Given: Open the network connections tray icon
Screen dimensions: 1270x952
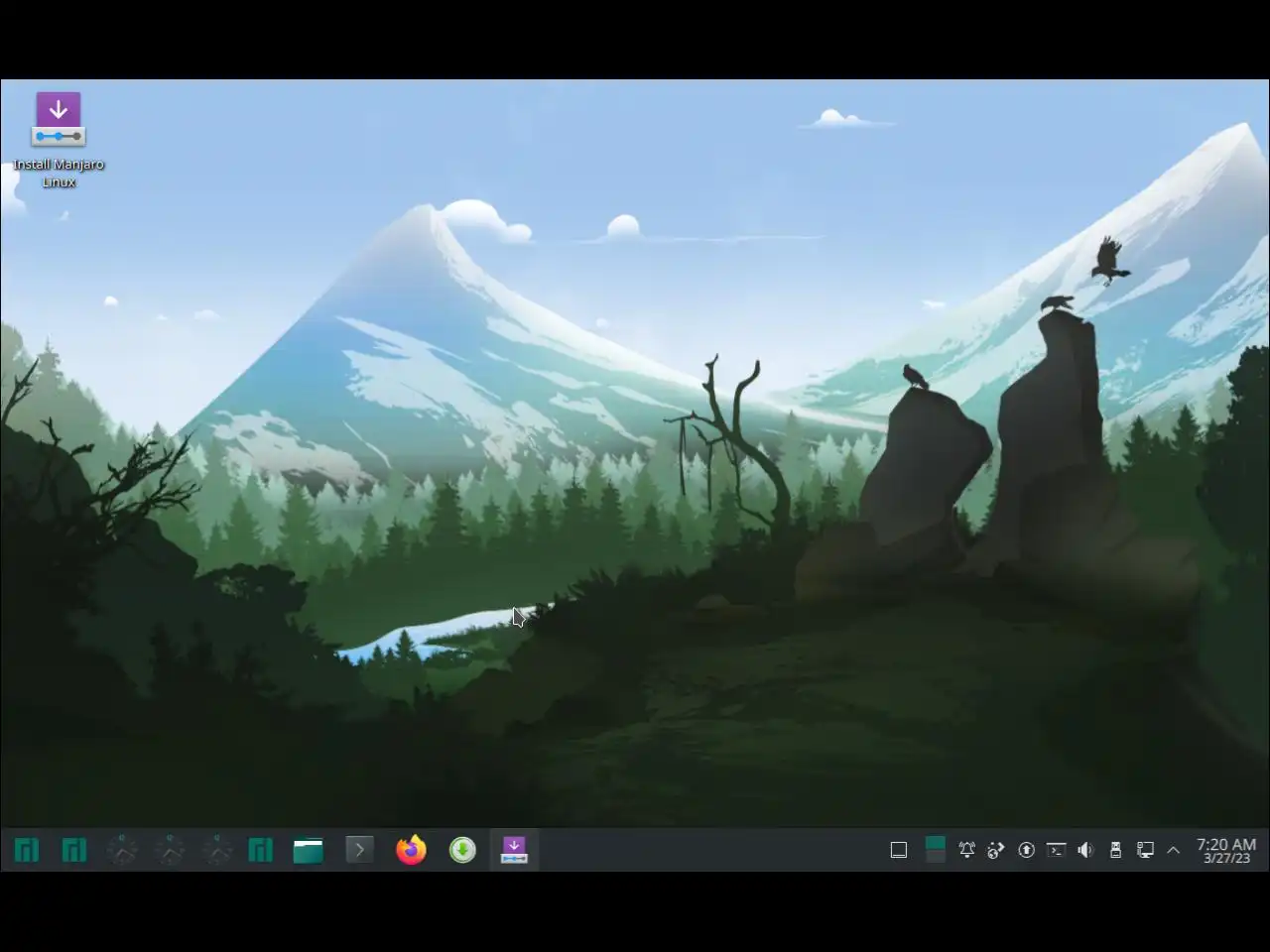Looking at the screenshot, I should pyautogui.click(x=1145, y=850).
